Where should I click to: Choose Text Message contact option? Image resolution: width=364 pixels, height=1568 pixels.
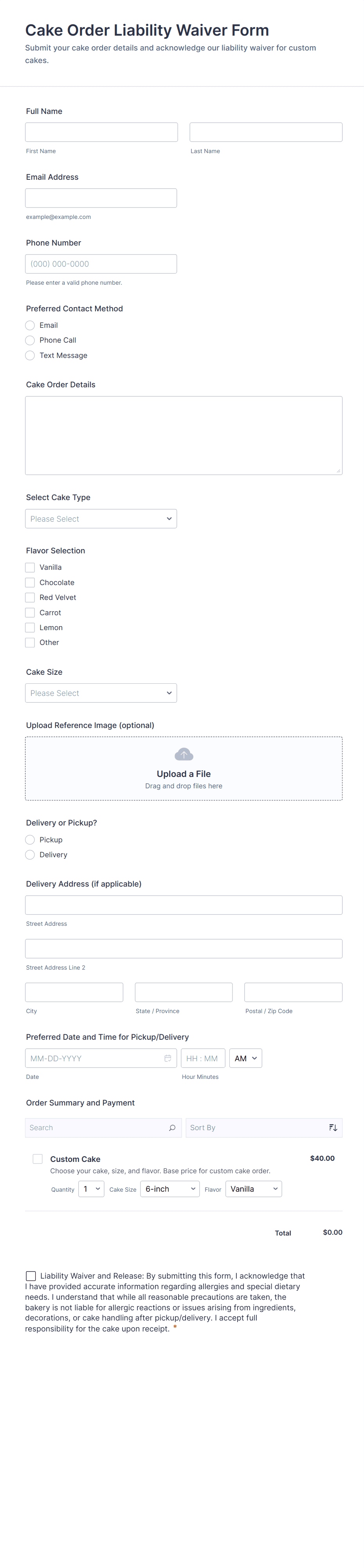click(x=30, y=356)
